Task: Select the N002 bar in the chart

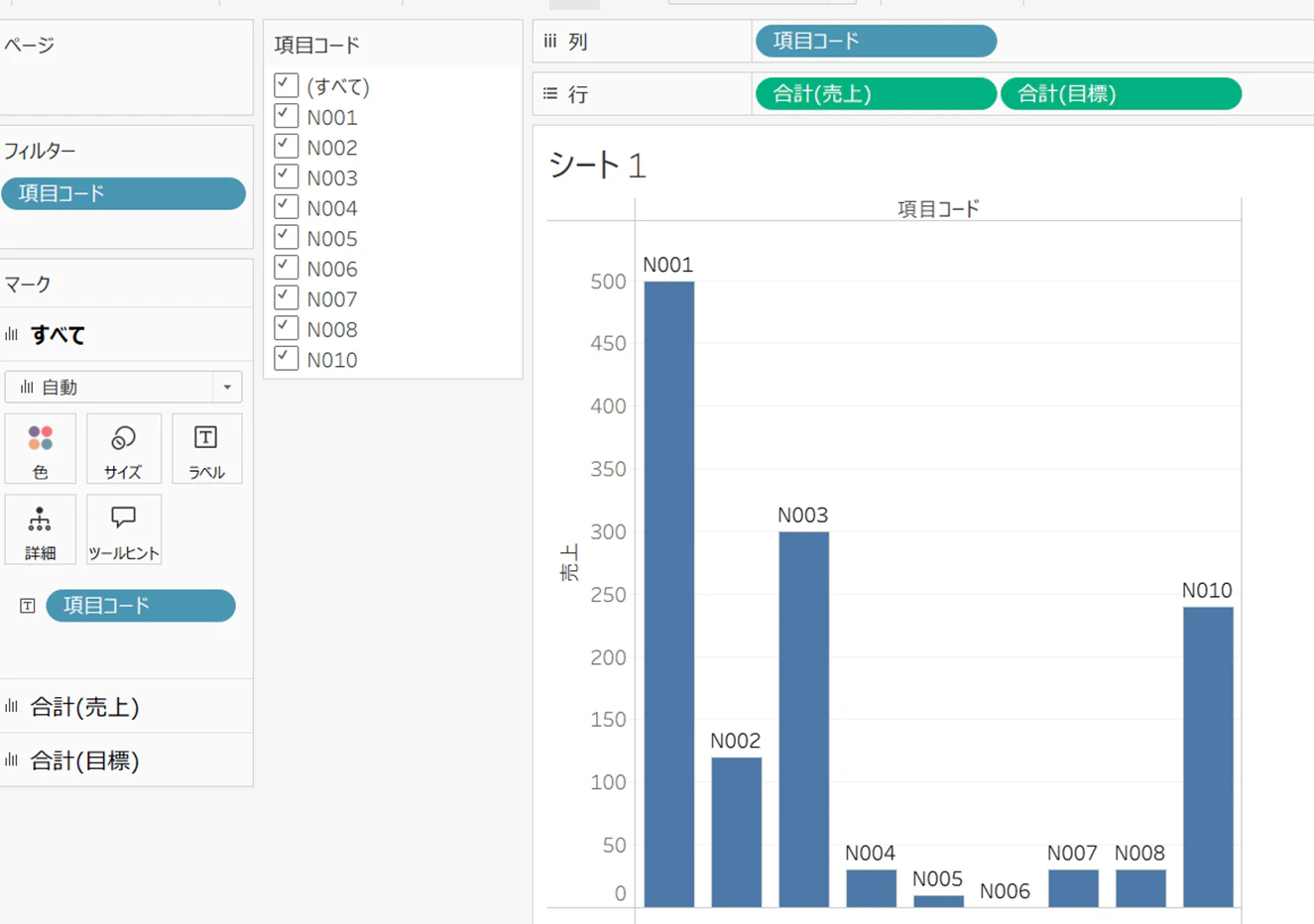Action: (x=737, y=832)
